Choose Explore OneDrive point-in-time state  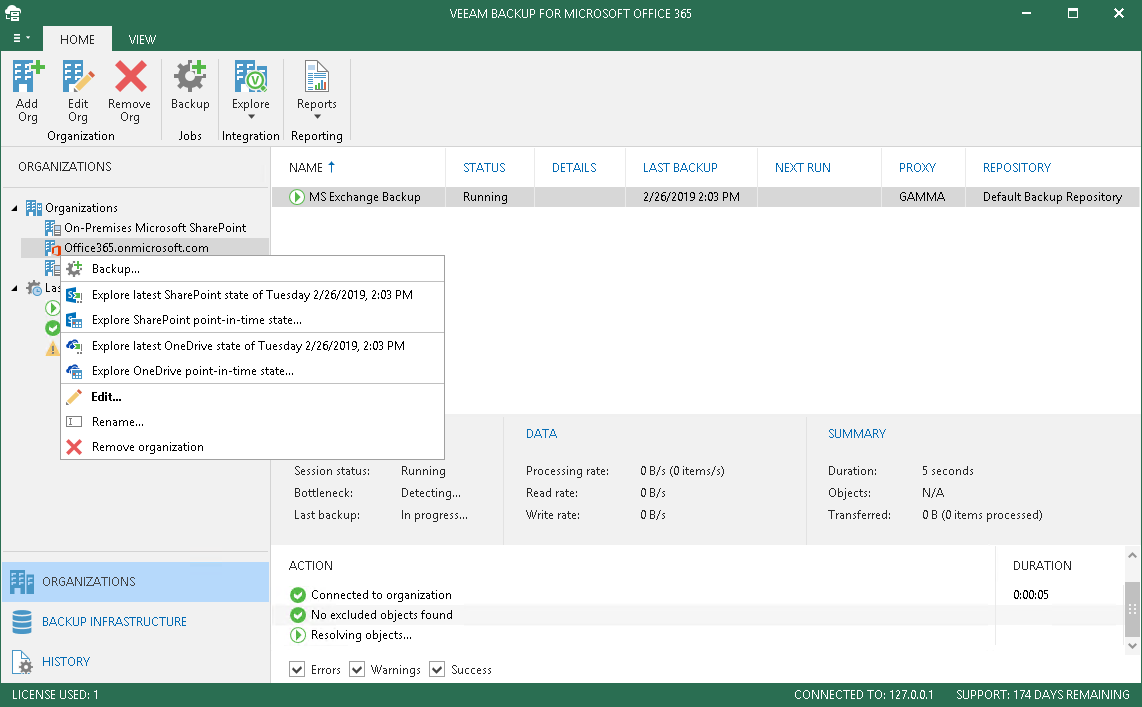coord(253,371)
